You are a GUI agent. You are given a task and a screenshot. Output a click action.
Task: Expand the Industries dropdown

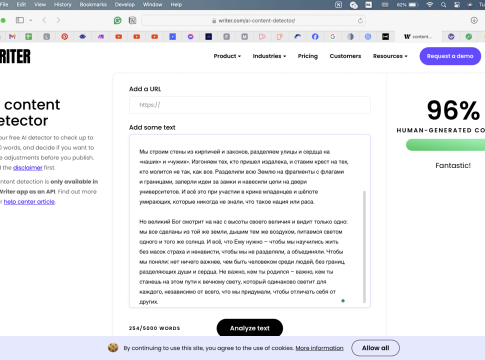[269, 56]
